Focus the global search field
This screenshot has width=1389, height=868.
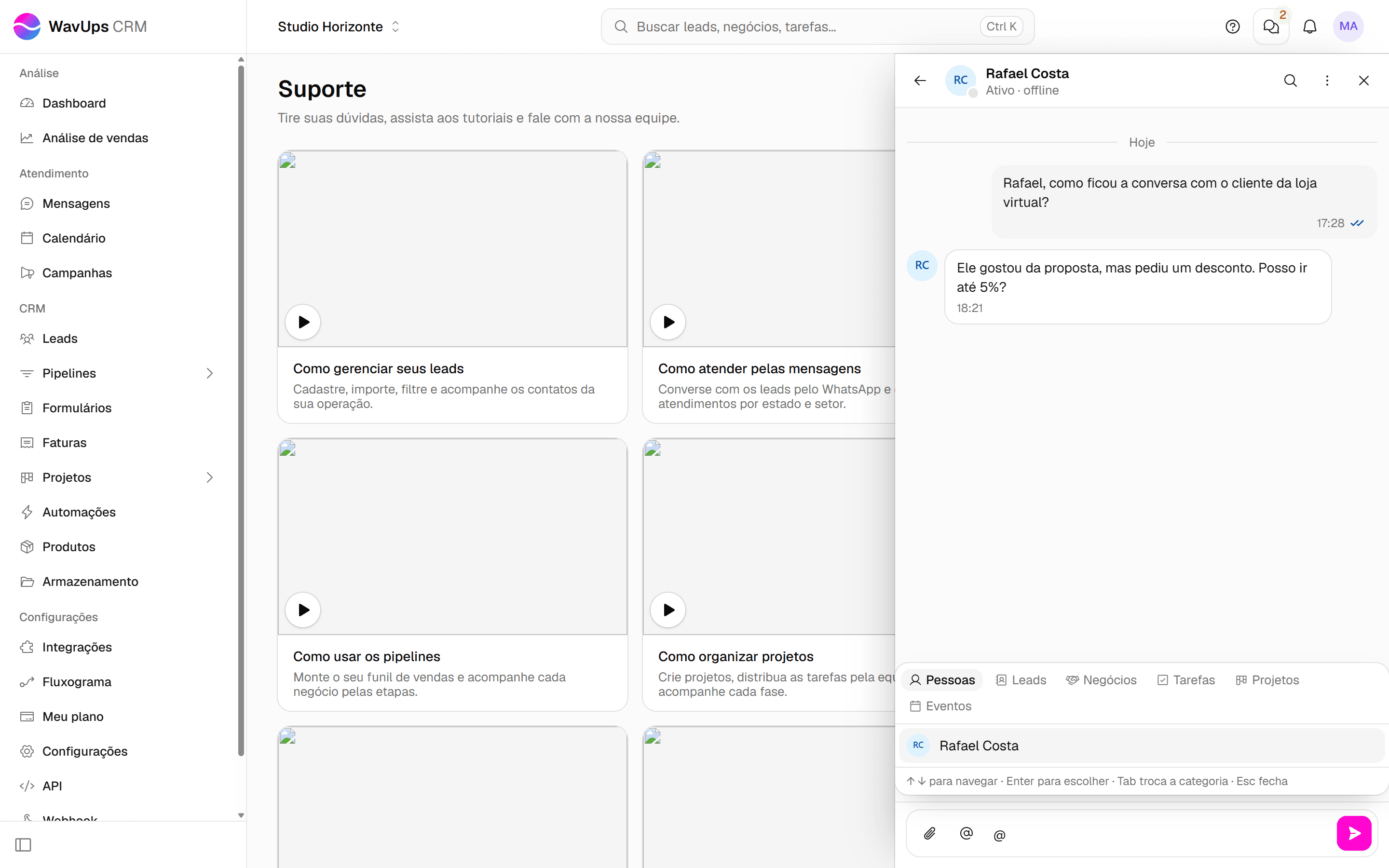tap(817, 27)
